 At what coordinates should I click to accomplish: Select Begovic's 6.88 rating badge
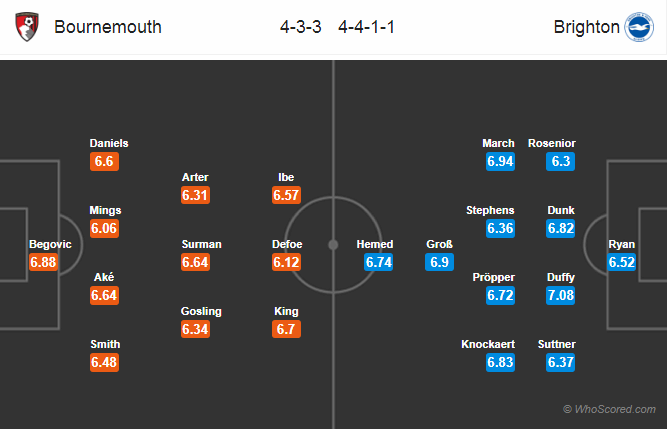tap(43, 262)
